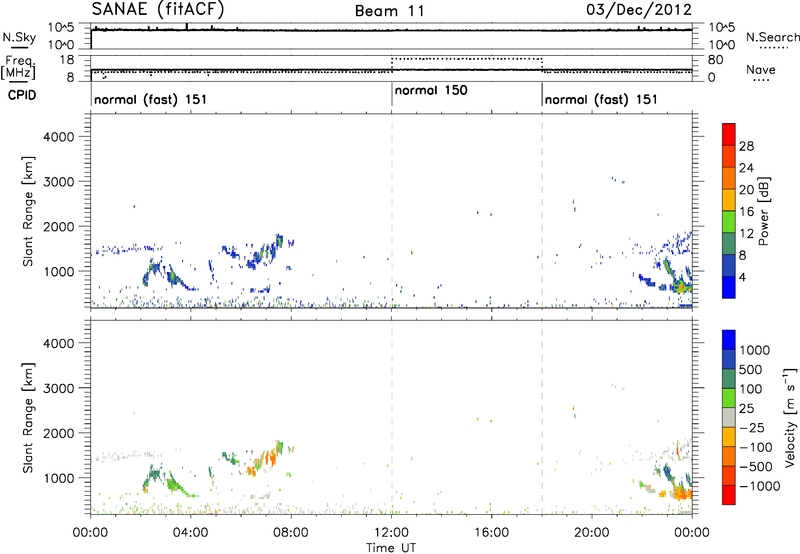This screenshot has width=800, height=554.
Task: Click the date '03/Dec/2012'
Action: (x=639, y=10)
